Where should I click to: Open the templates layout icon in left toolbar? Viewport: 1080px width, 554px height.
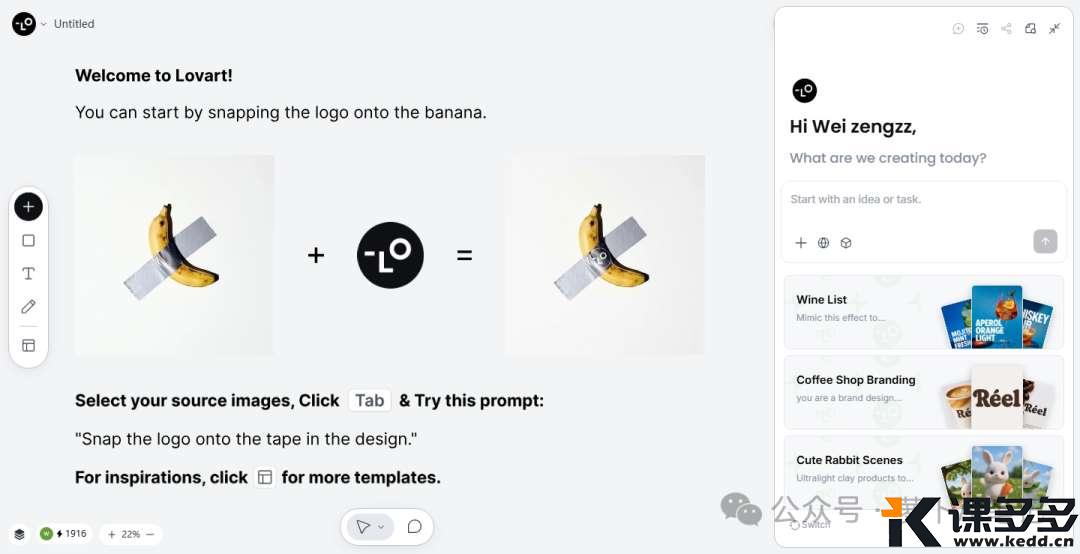[28, 345]
